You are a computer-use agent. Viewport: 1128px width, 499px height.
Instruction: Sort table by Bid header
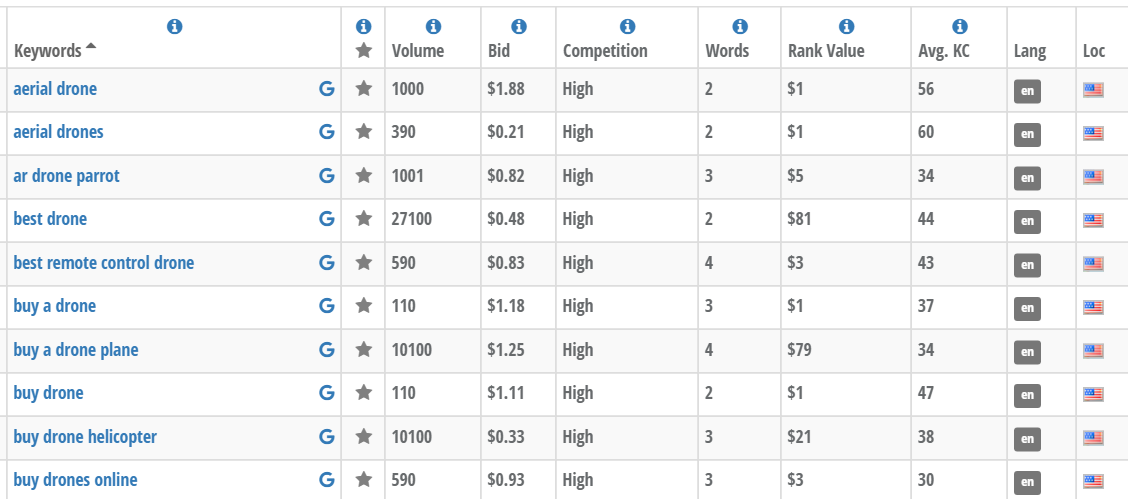pos(499,51)
